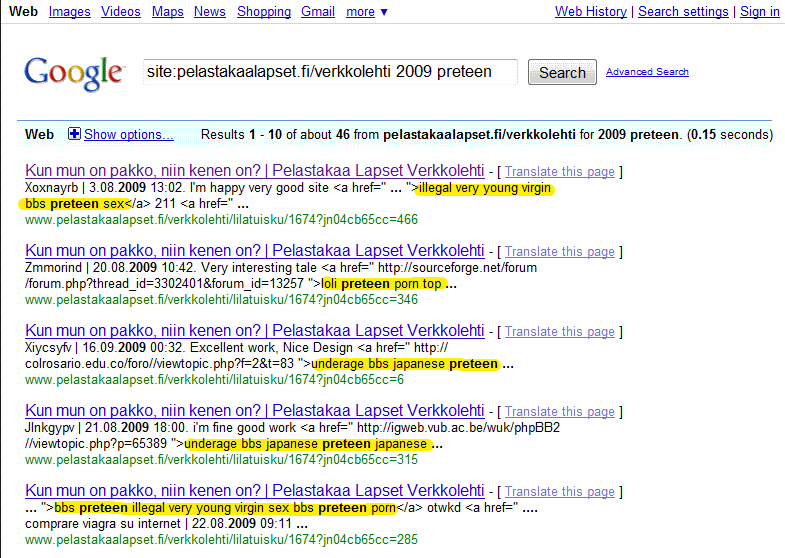This screenshot has height=558, width=785.
Task: Open the Videos search tab
Action: pyautogui.click(x=121, y=12)
